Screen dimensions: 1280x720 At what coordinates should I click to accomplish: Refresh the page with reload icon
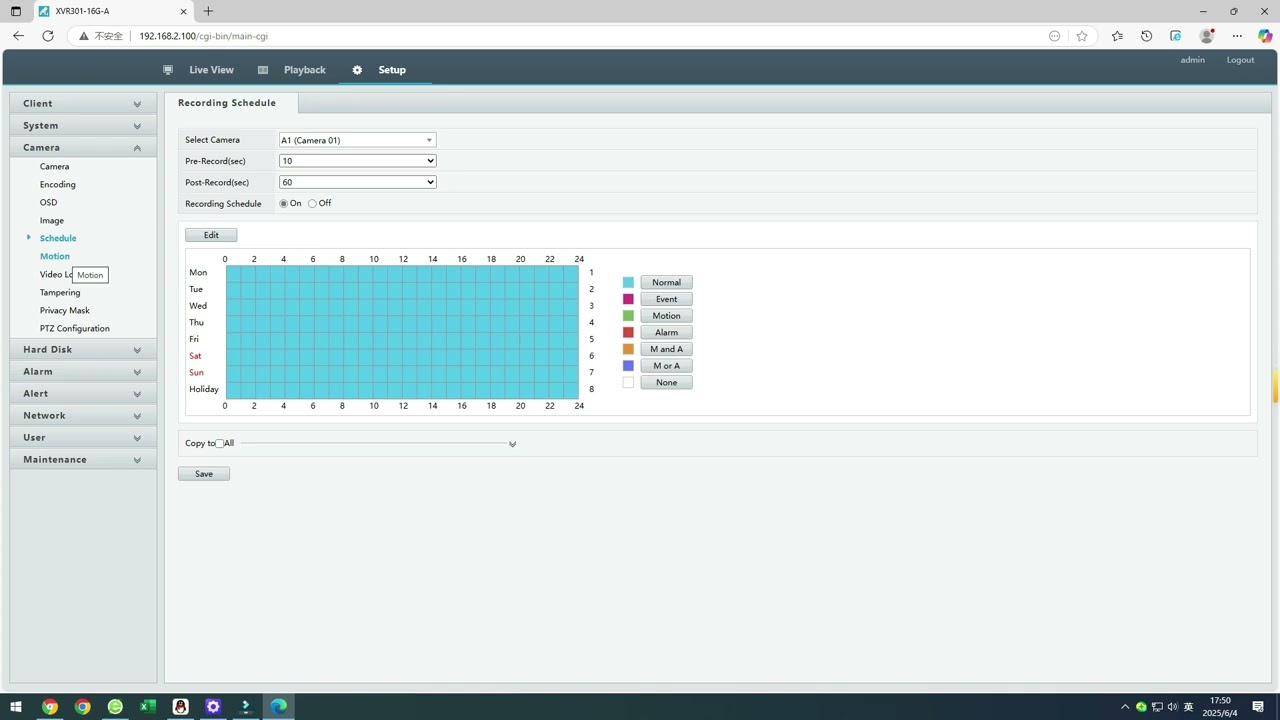(48, 36)
